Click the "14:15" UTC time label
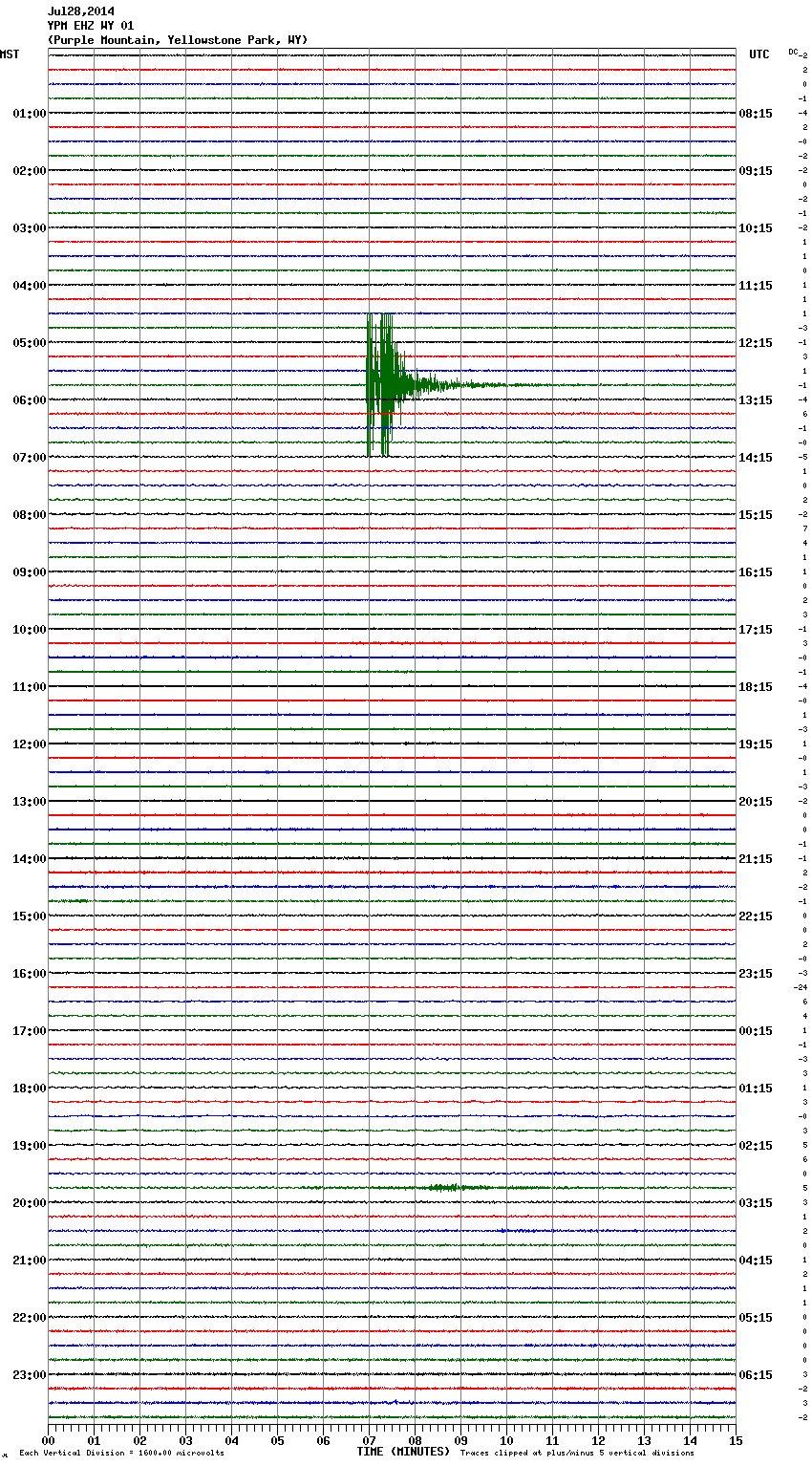 pyautogui.click(x=756, y=458)
